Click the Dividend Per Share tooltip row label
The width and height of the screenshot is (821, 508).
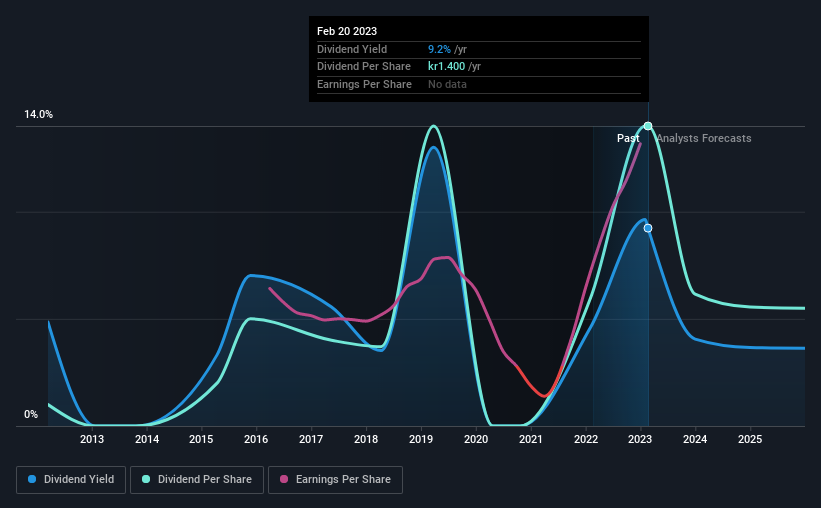point(363,67)
